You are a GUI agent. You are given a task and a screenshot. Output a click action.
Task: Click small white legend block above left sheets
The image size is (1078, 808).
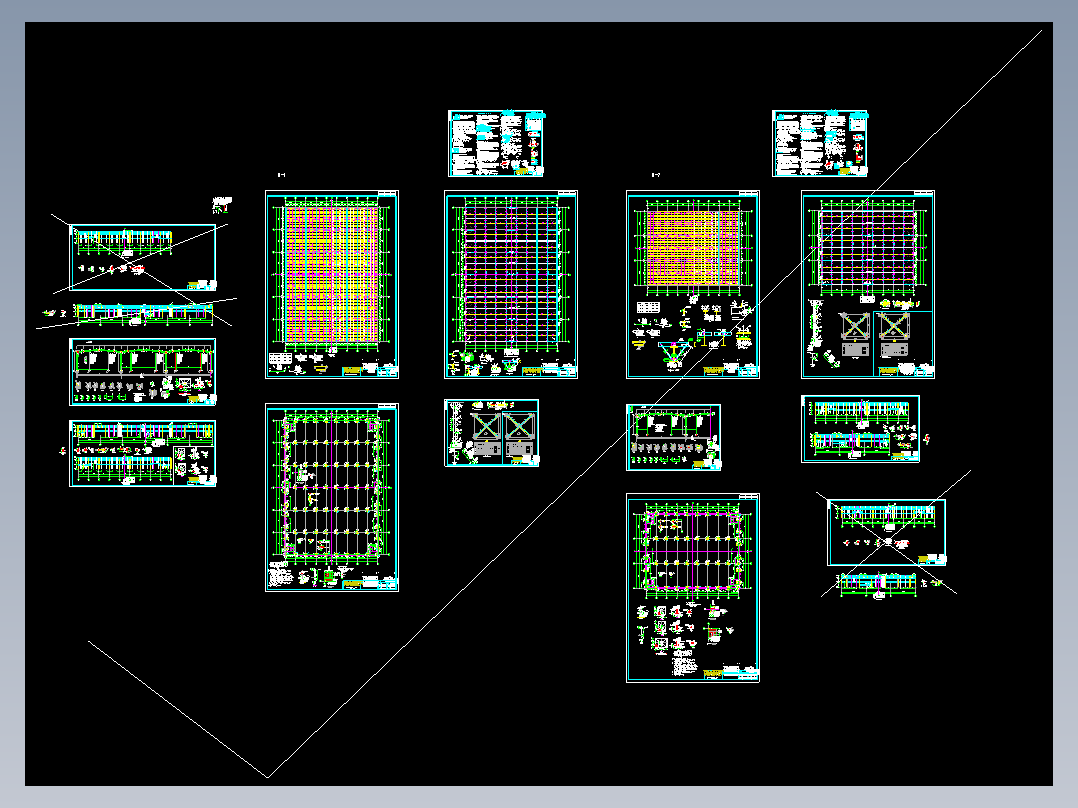coord(222,204)
